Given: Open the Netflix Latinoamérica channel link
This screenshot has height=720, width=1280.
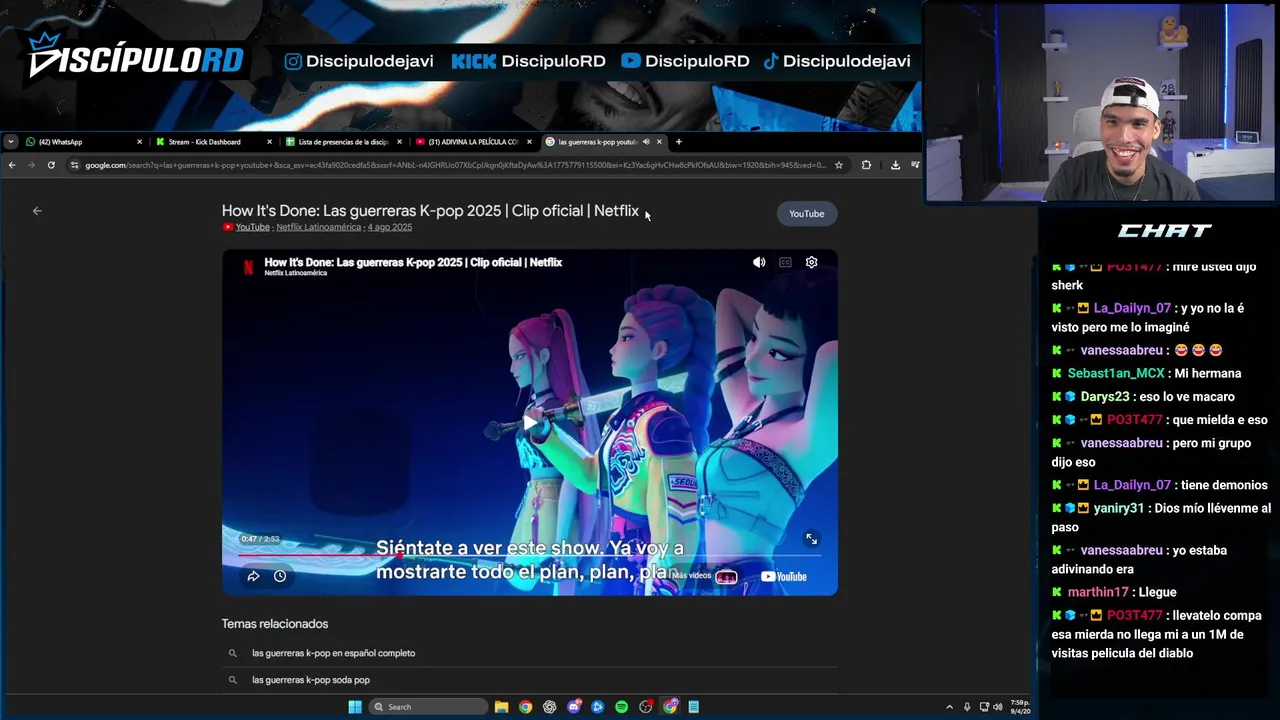Looking at the screenshot, I should point(318,227).
